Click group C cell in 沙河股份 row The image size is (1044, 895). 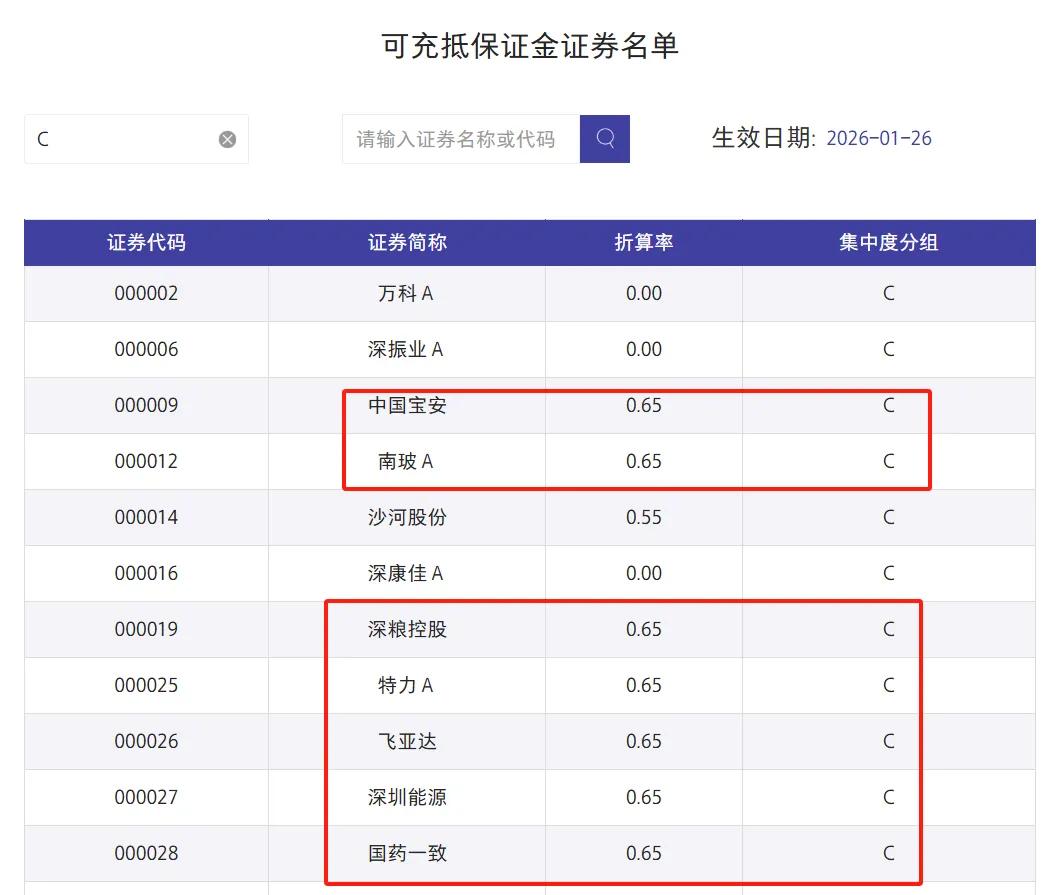tap(888, 517)
